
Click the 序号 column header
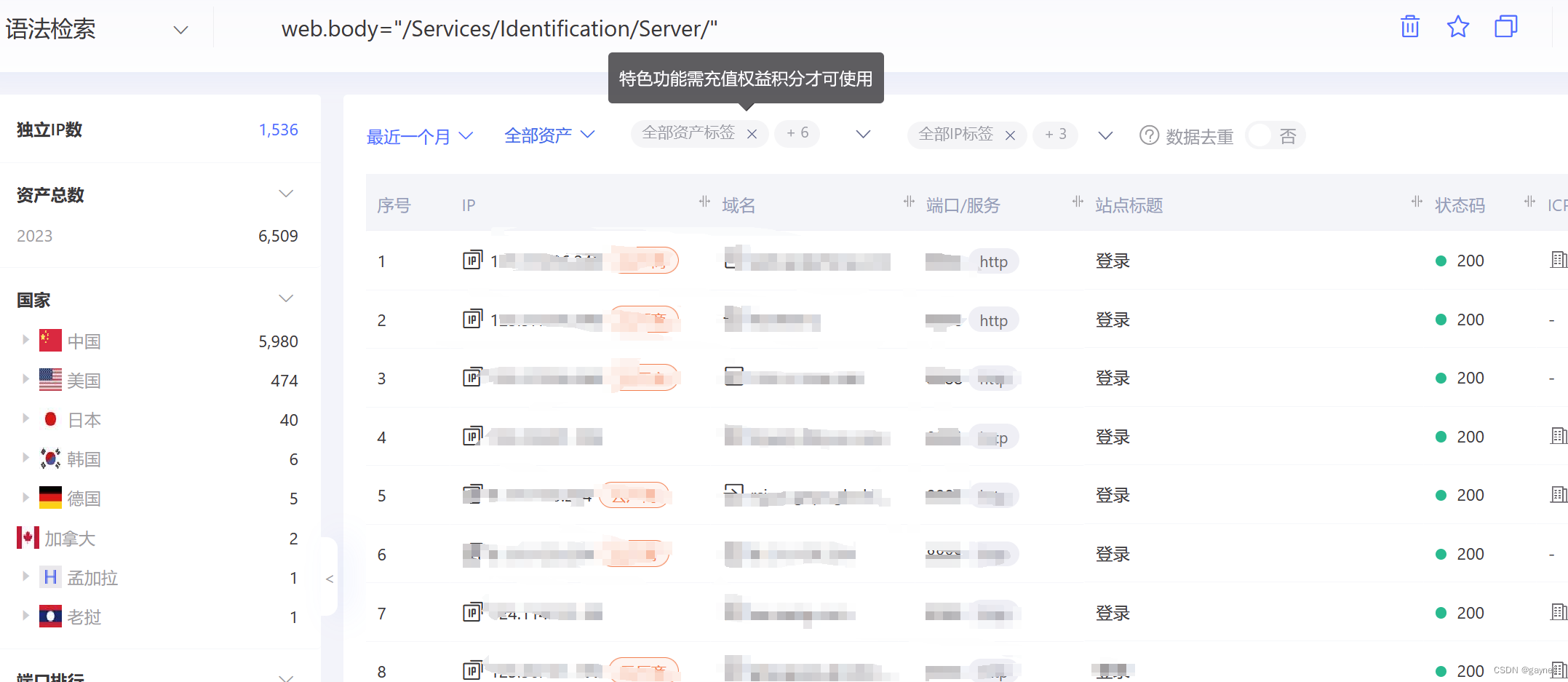pyautogui.click(x=394, y=205)
